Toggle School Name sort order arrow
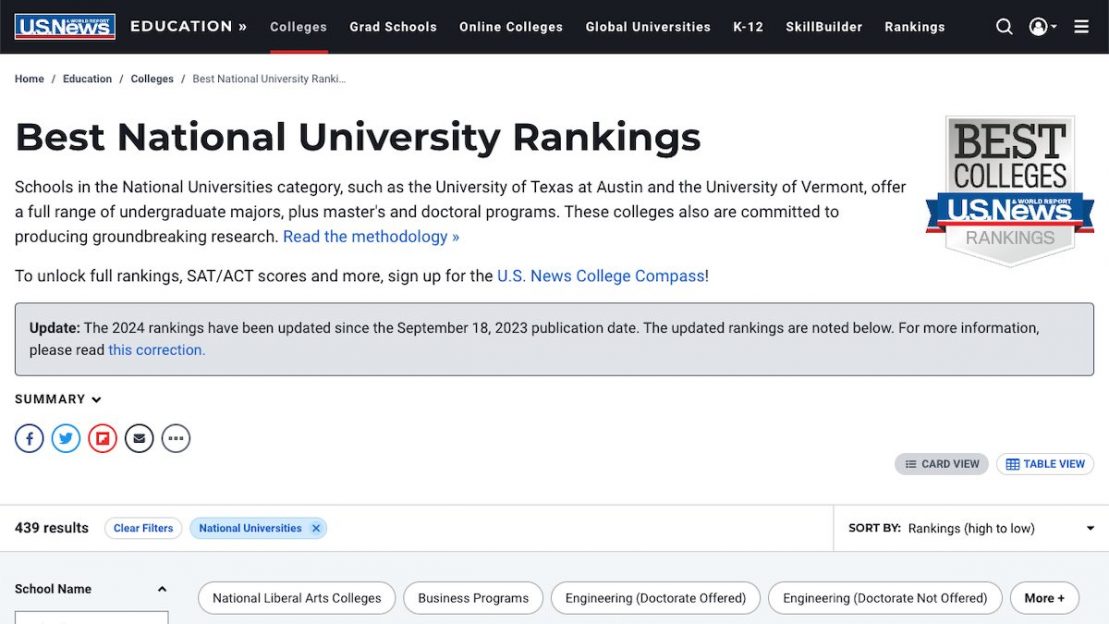This screenshot has height=624, width=1109. click(161, 589)
